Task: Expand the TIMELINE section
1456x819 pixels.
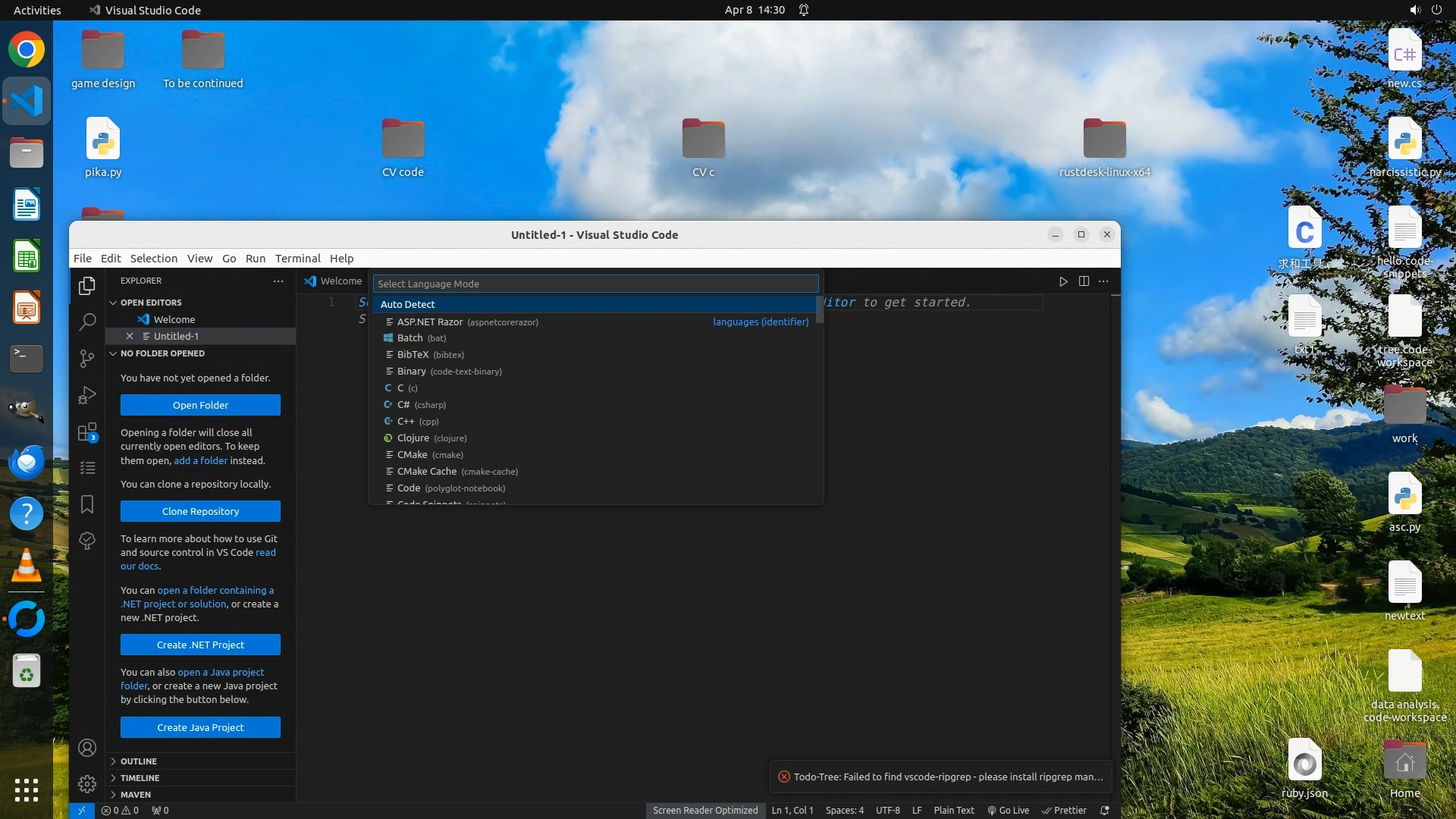Action: [x=140, y=777]
